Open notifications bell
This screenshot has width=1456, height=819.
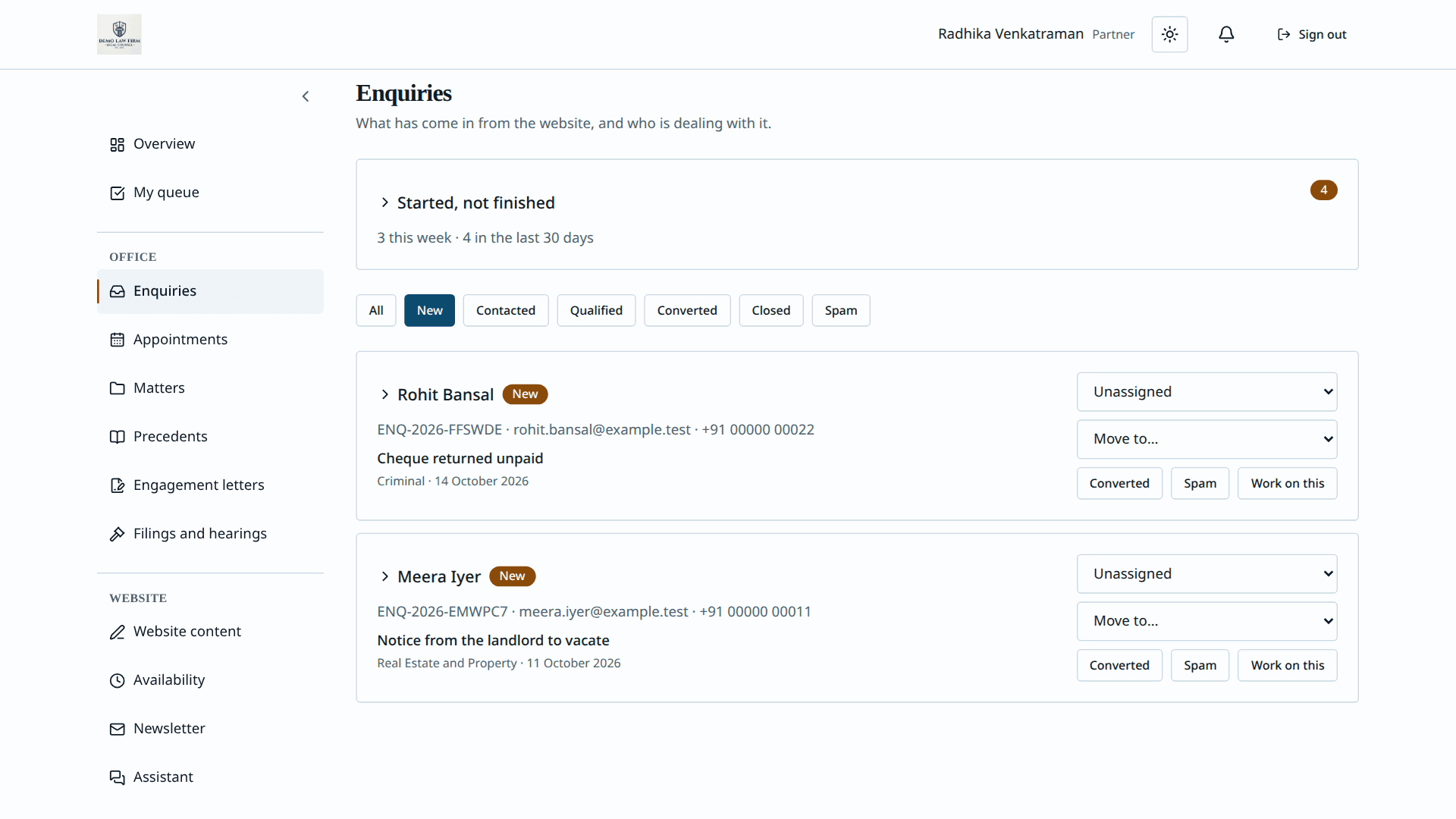1226,34
